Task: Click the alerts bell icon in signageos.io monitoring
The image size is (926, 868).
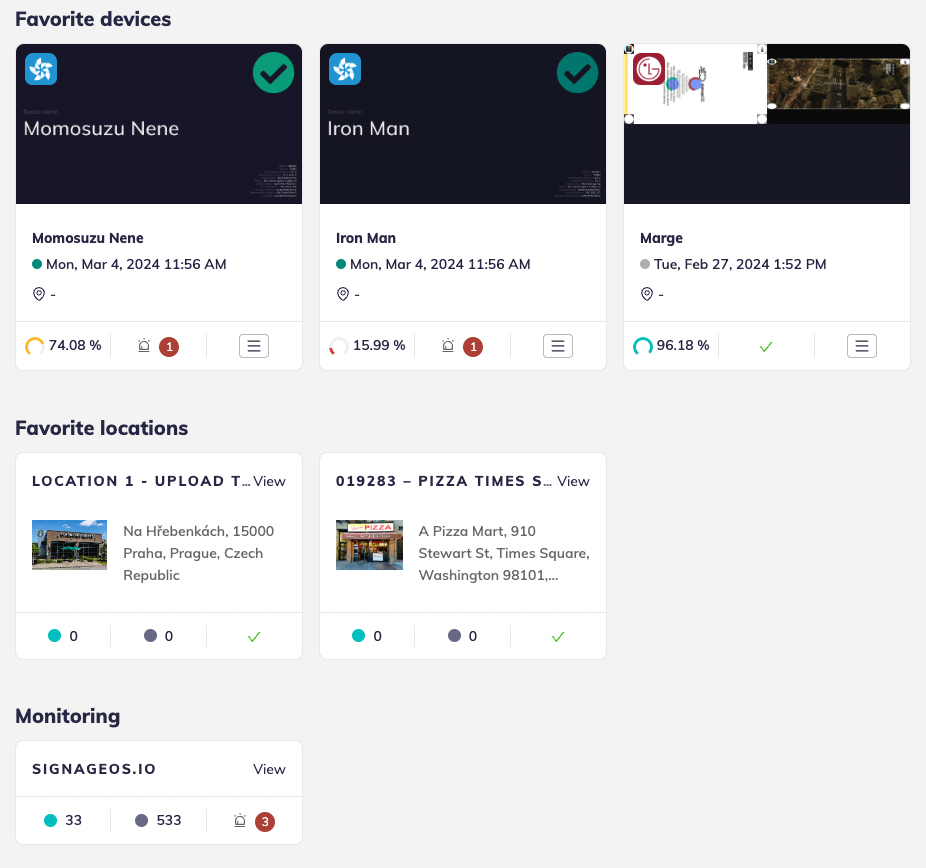Action: pos(240,821)
